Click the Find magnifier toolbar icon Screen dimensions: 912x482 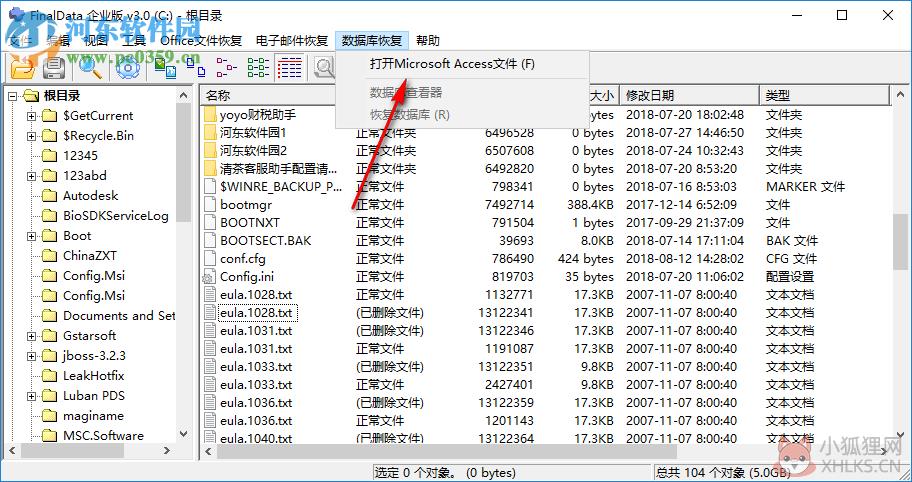90,67
